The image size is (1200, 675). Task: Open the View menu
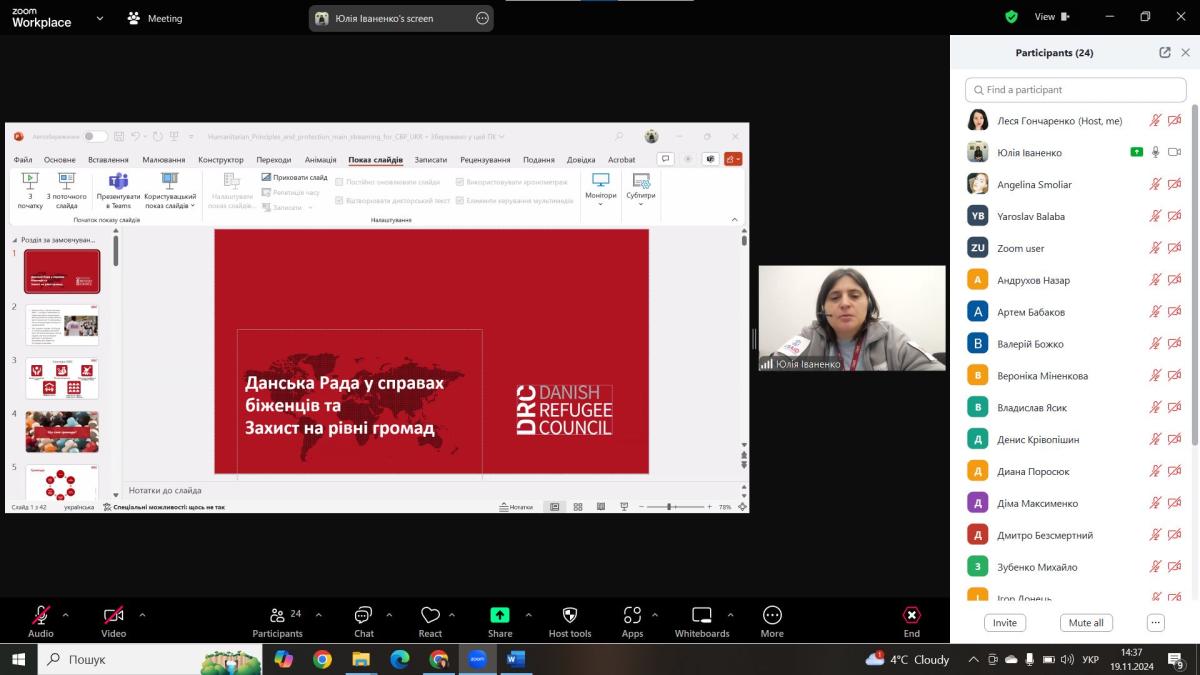(1051, 17)
